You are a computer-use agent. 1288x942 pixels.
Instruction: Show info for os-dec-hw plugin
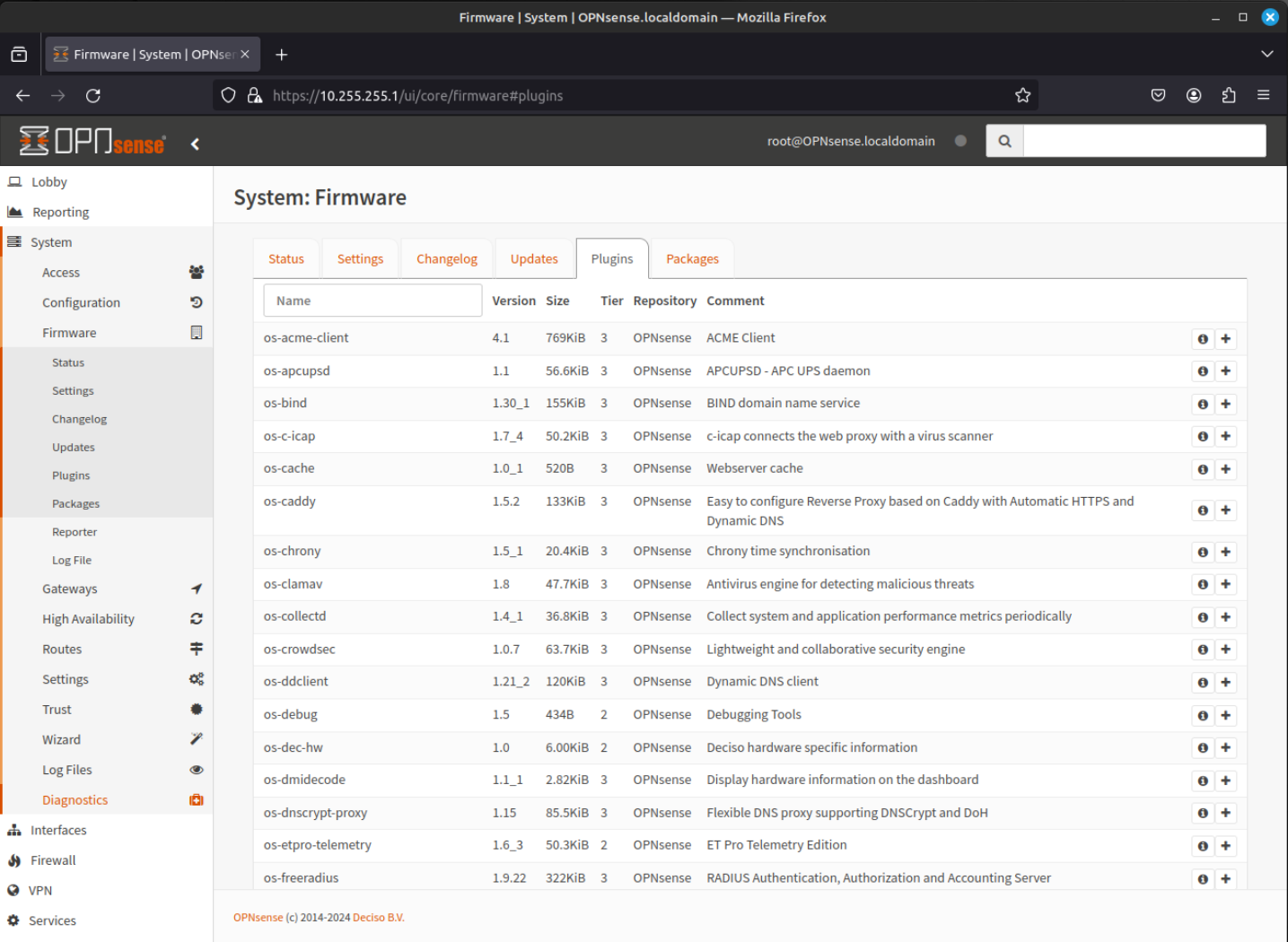(x=1203, y=747)
